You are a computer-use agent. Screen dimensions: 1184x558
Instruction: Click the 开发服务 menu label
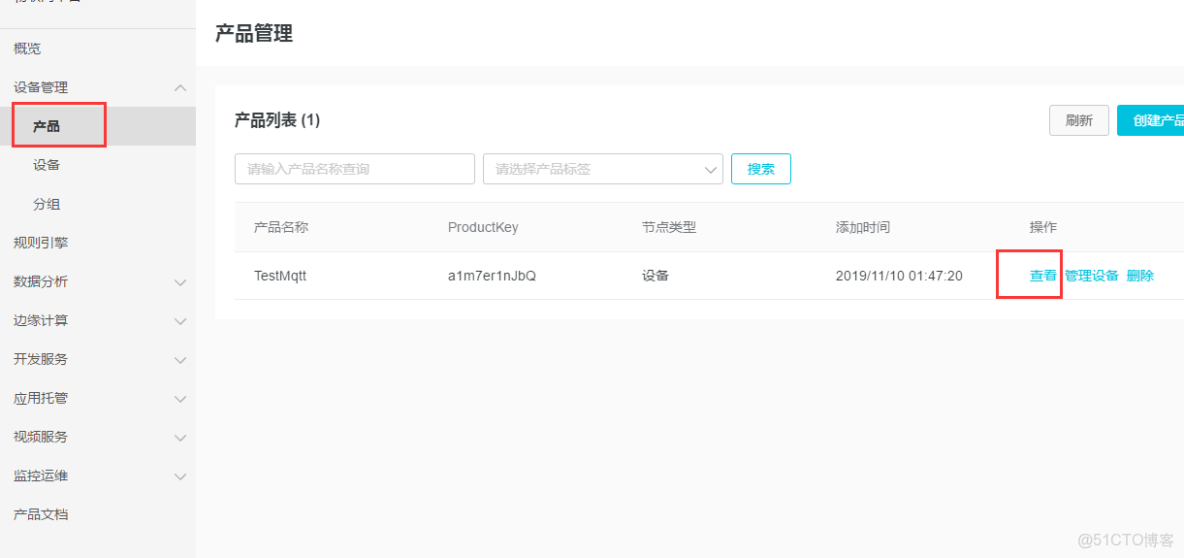41,360
